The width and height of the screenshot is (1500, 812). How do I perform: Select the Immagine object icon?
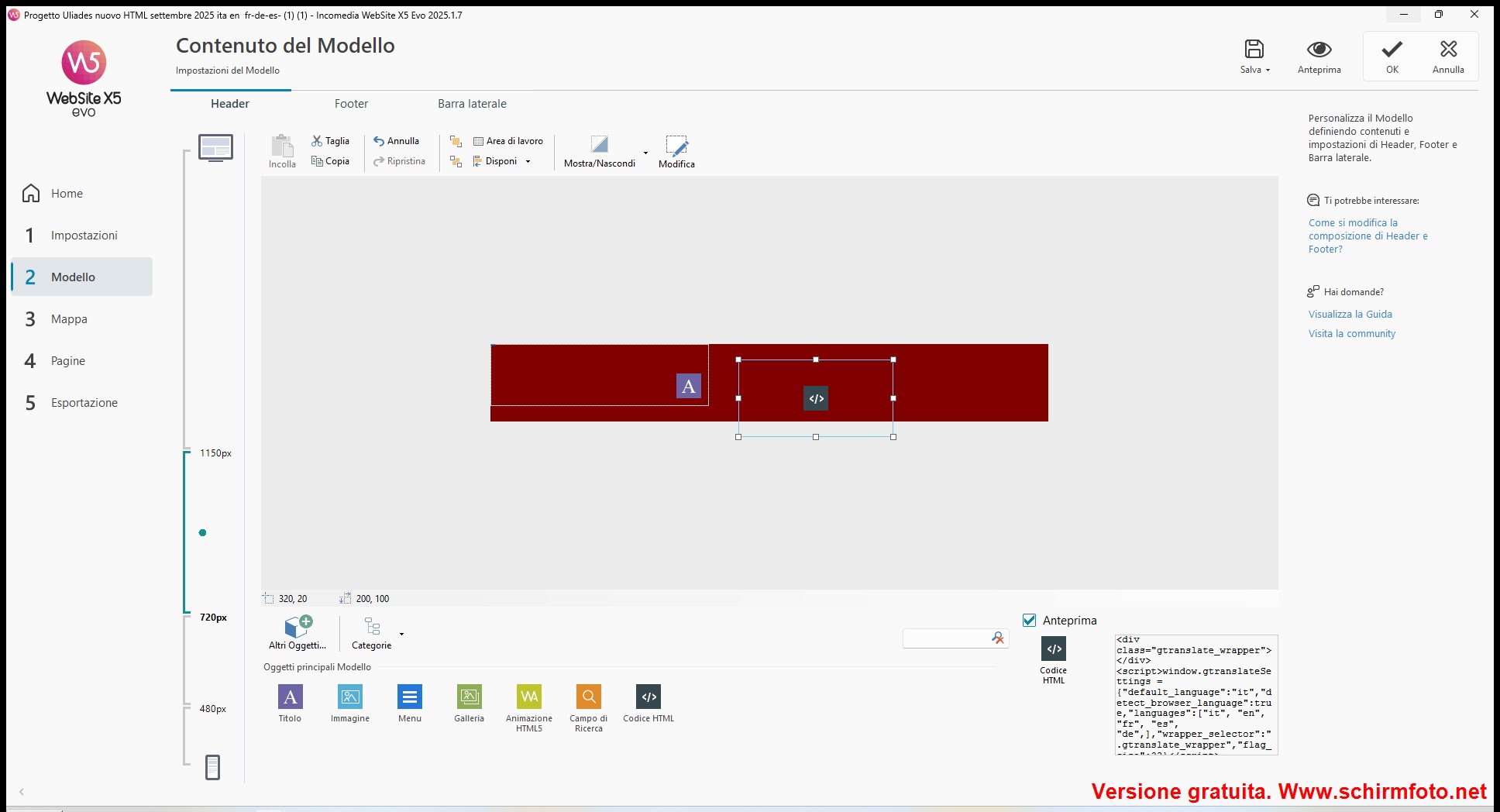point(350,697)
